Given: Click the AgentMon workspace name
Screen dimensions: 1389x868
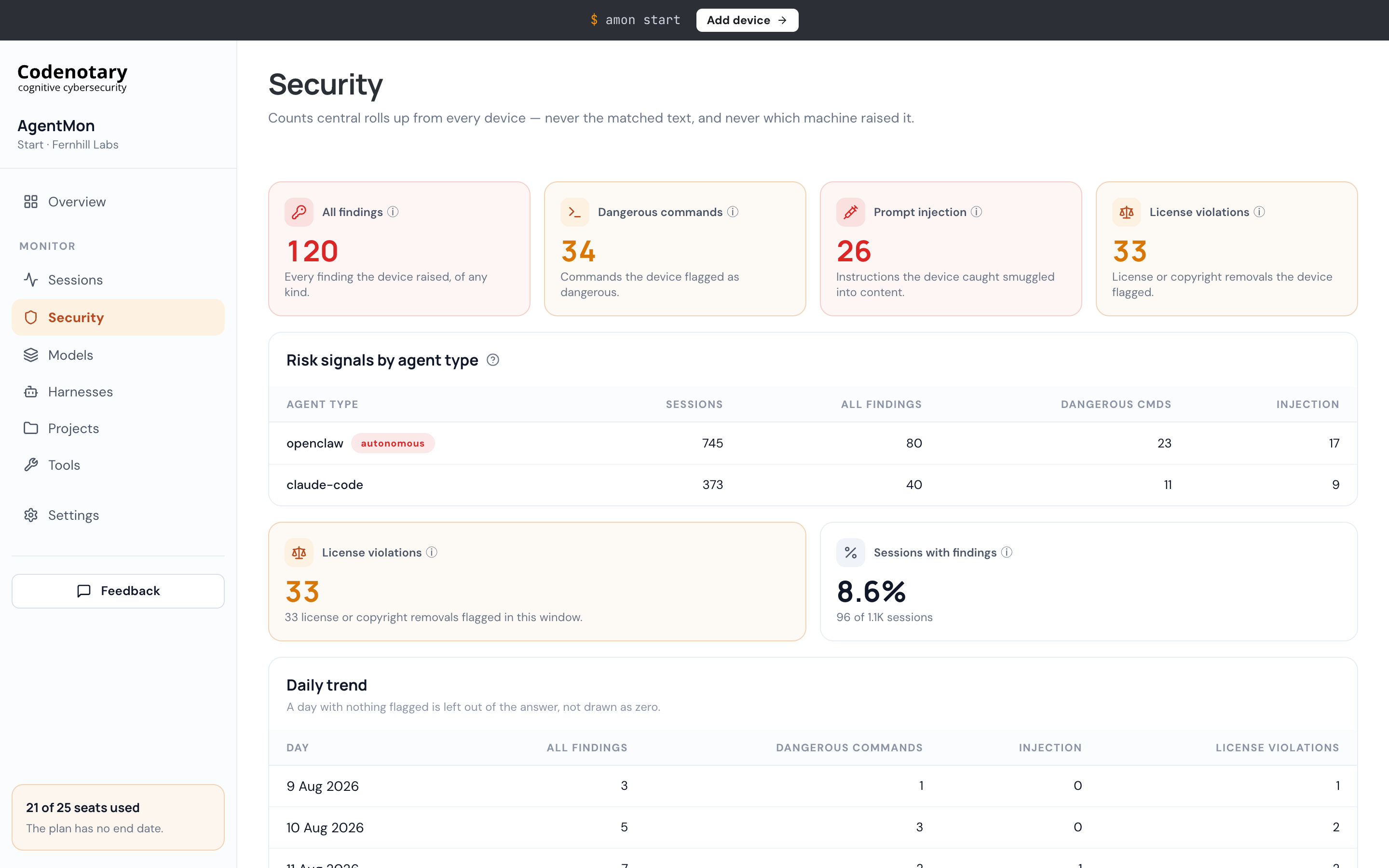Looking at the screenshot, I should [x=56, y=126].
